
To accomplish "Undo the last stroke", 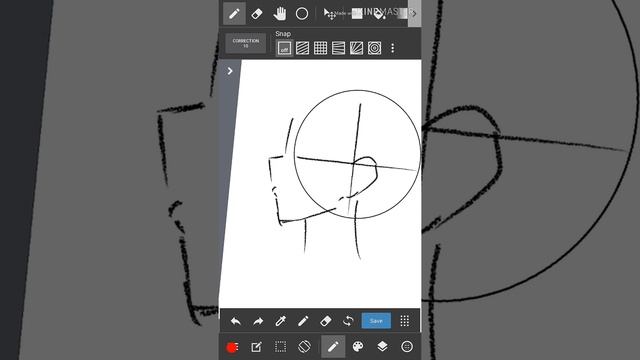I will click(236, 321).
